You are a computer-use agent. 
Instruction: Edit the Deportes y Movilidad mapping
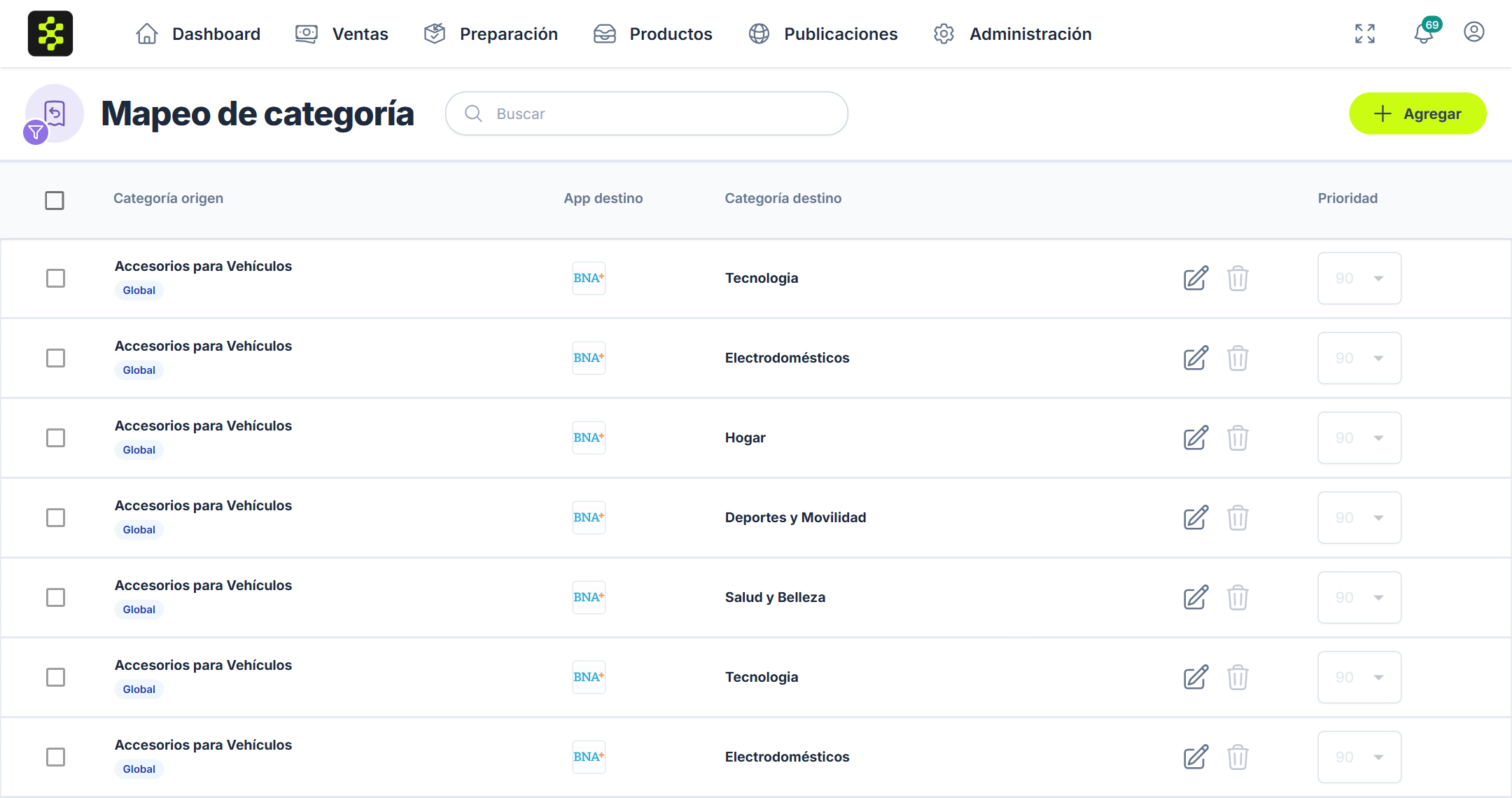pos(1196,517)
